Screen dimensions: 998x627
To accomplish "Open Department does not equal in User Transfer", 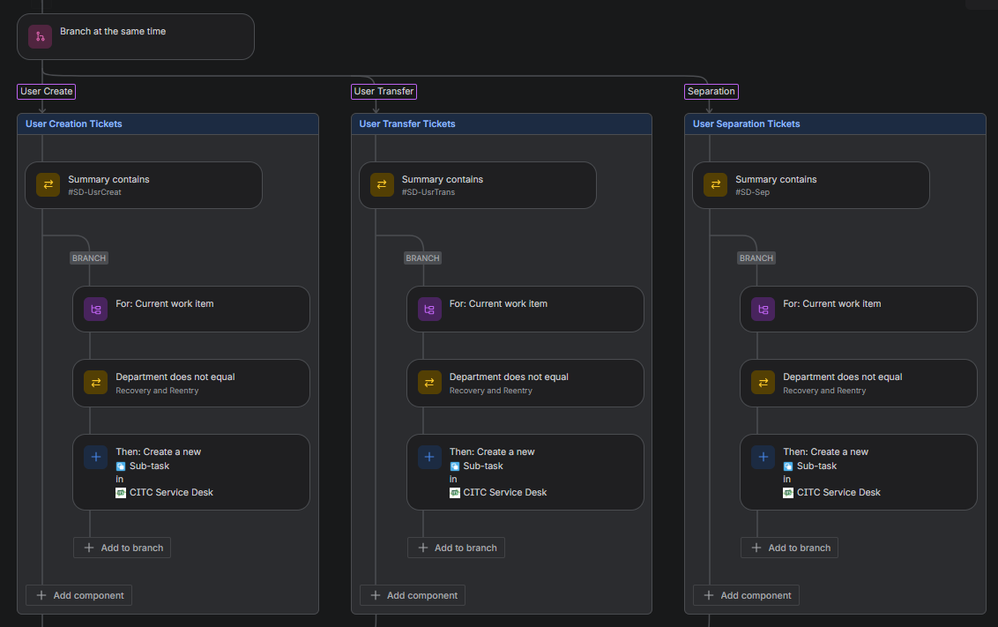I will coord(525,383).
